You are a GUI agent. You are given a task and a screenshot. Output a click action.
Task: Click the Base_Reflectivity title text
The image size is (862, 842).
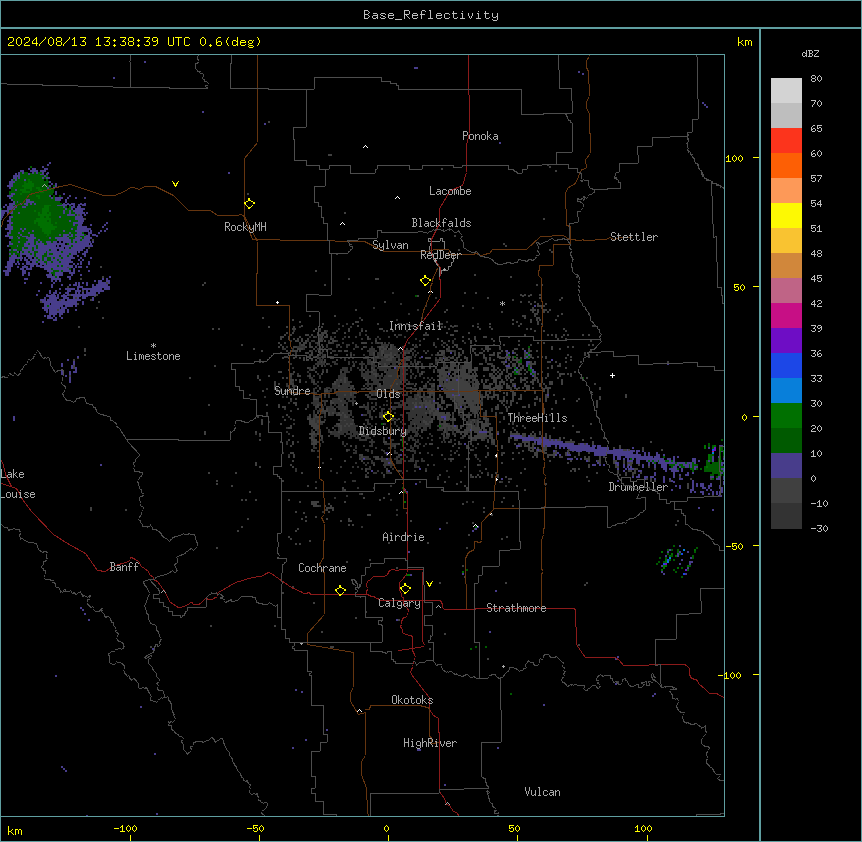point(431,15)
